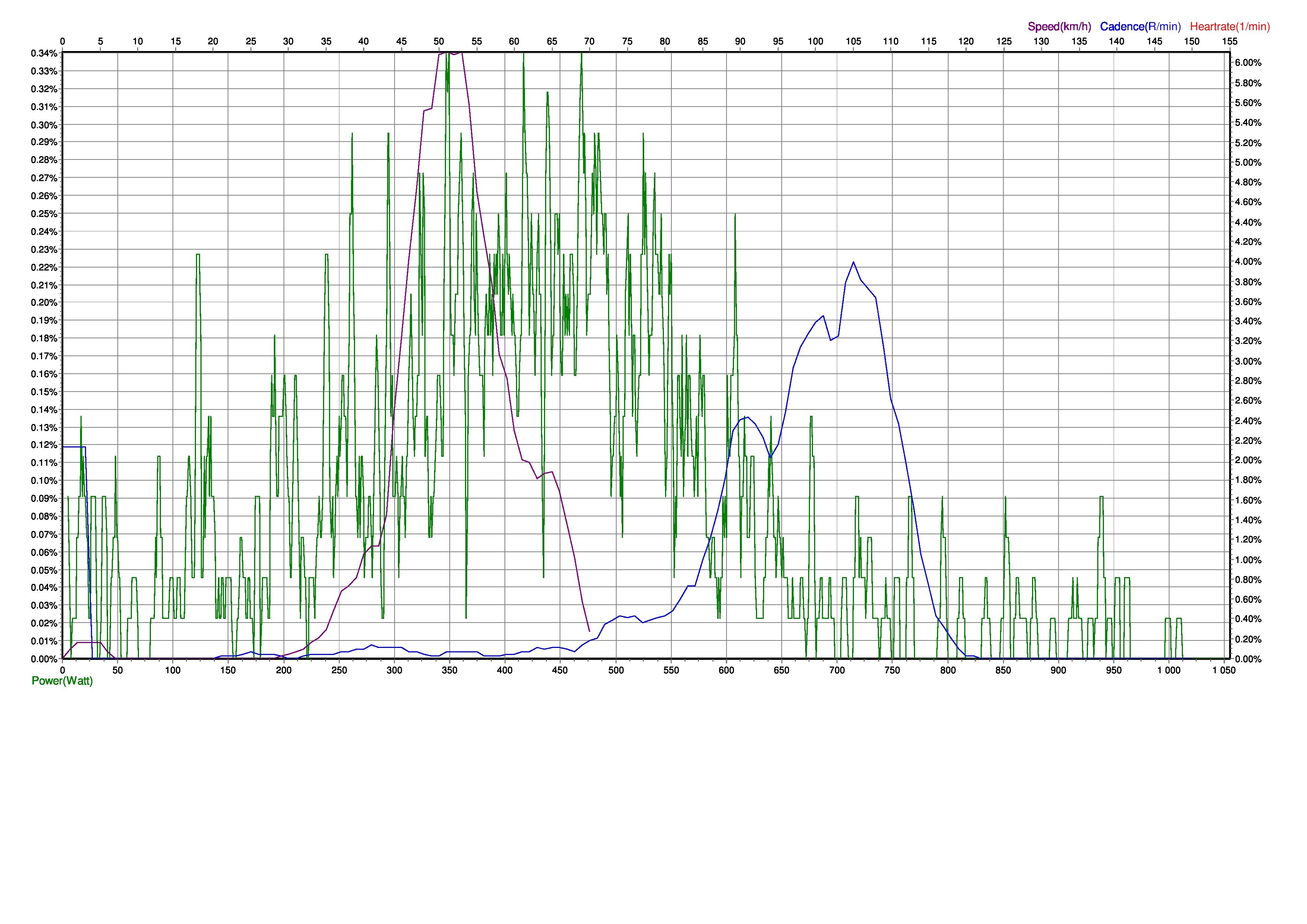Choose the 145 top axis label
Viewport: 1307px width, 924px height.
1155,41
